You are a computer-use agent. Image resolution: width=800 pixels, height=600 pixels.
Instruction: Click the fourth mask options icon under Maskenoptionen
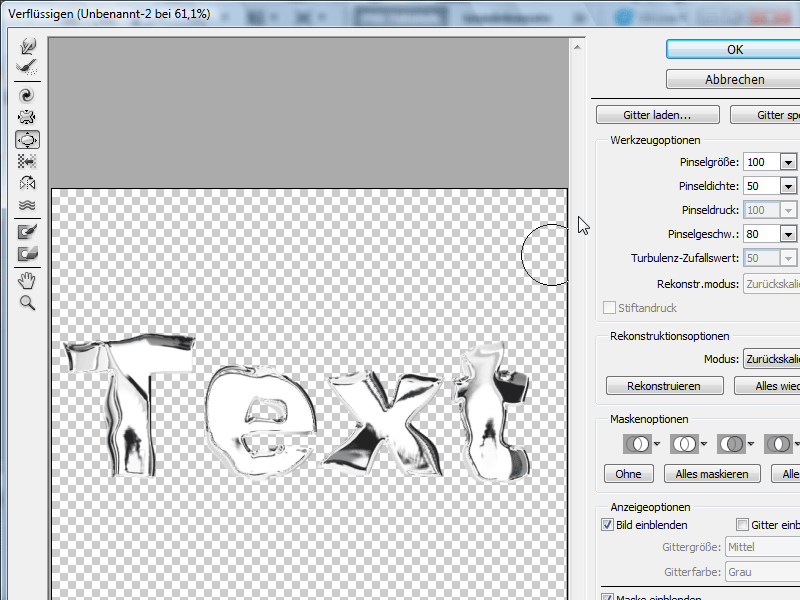click(x=778, y=444)
